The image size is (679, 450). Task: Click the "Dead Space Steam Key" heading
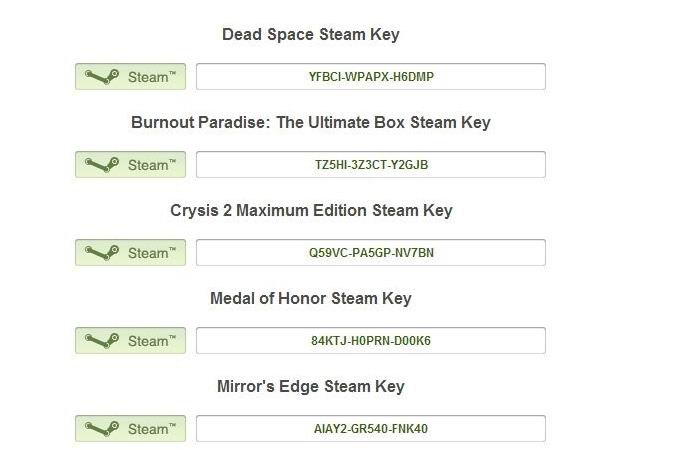[310, 35]
